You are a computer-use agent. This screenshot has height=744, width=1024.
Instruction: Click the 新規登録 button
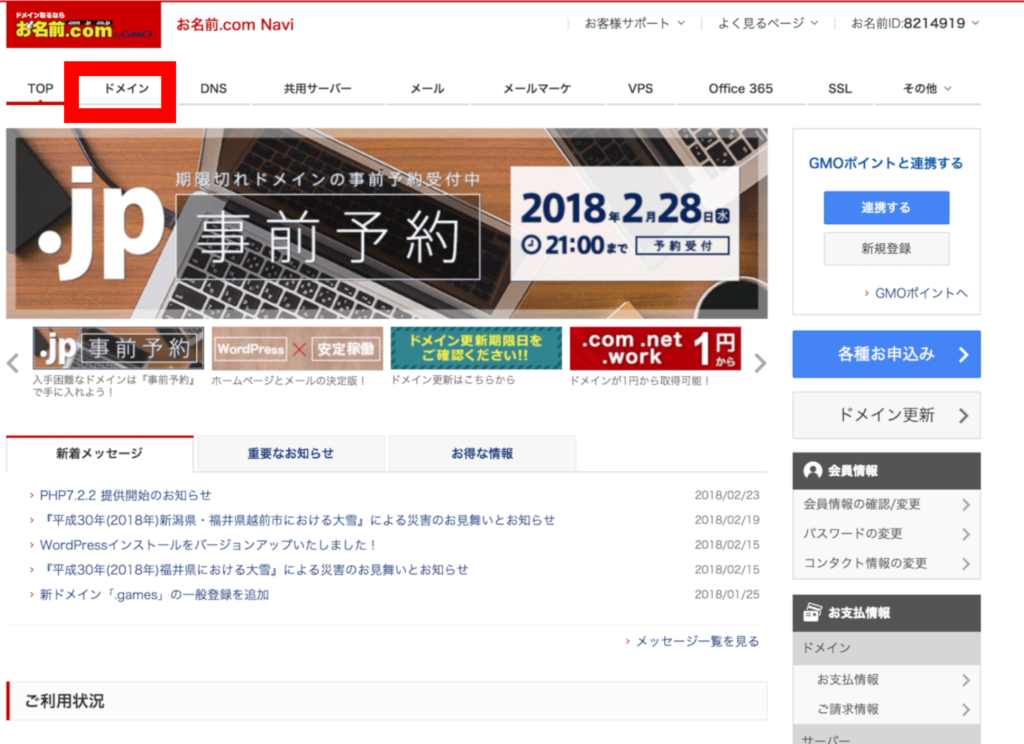(x=886, y=248)
